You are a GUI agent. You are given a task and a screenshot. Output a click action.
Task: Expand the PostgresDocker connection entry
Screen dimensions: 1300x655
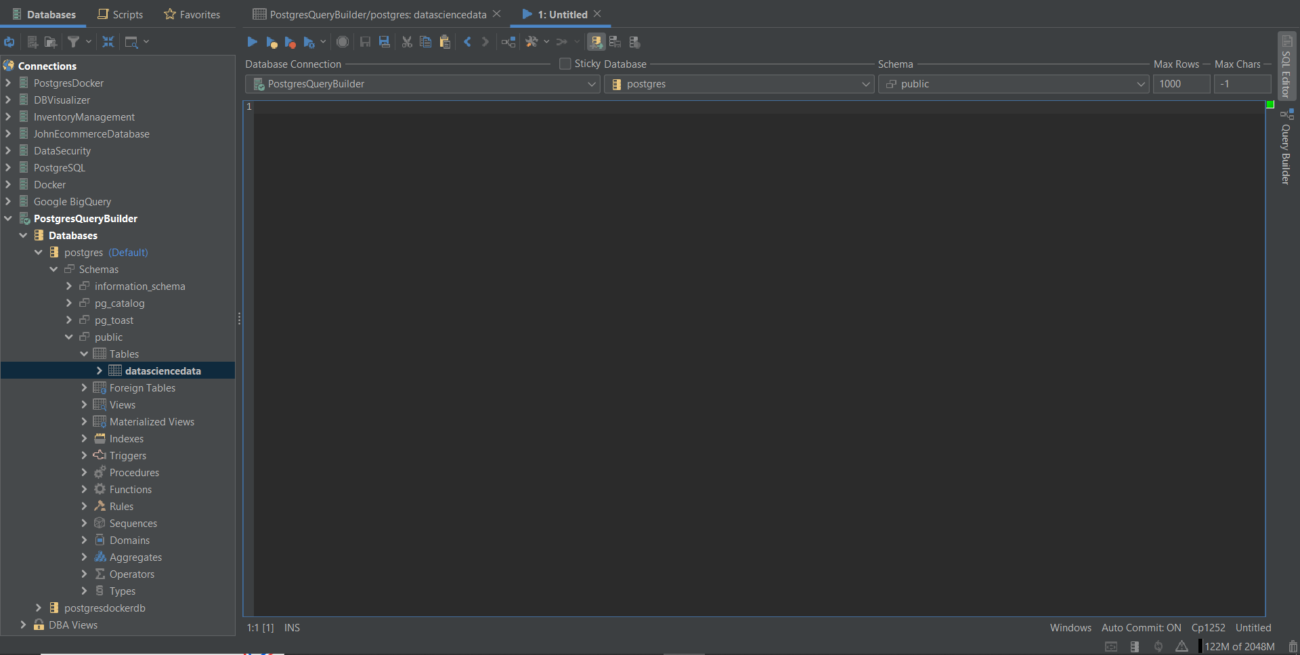pyautogui.click(x=10, y=82)
